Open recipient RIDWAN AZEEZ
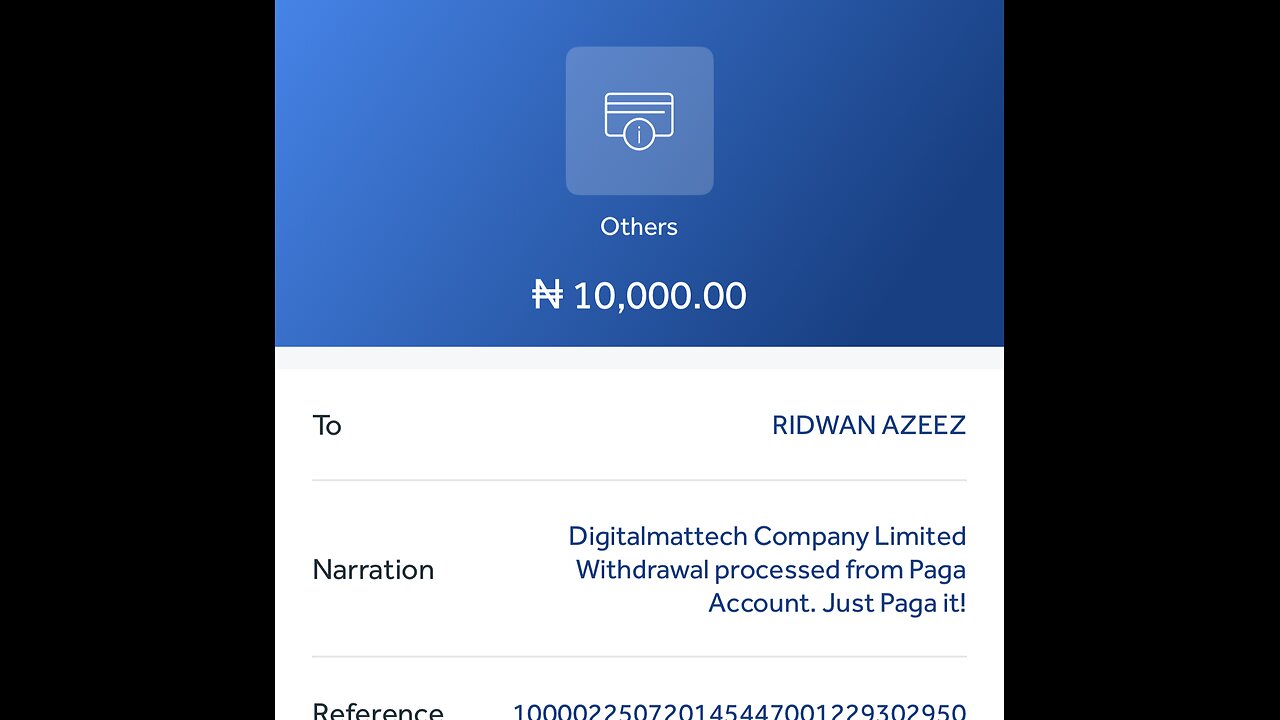 coord(869,425)
